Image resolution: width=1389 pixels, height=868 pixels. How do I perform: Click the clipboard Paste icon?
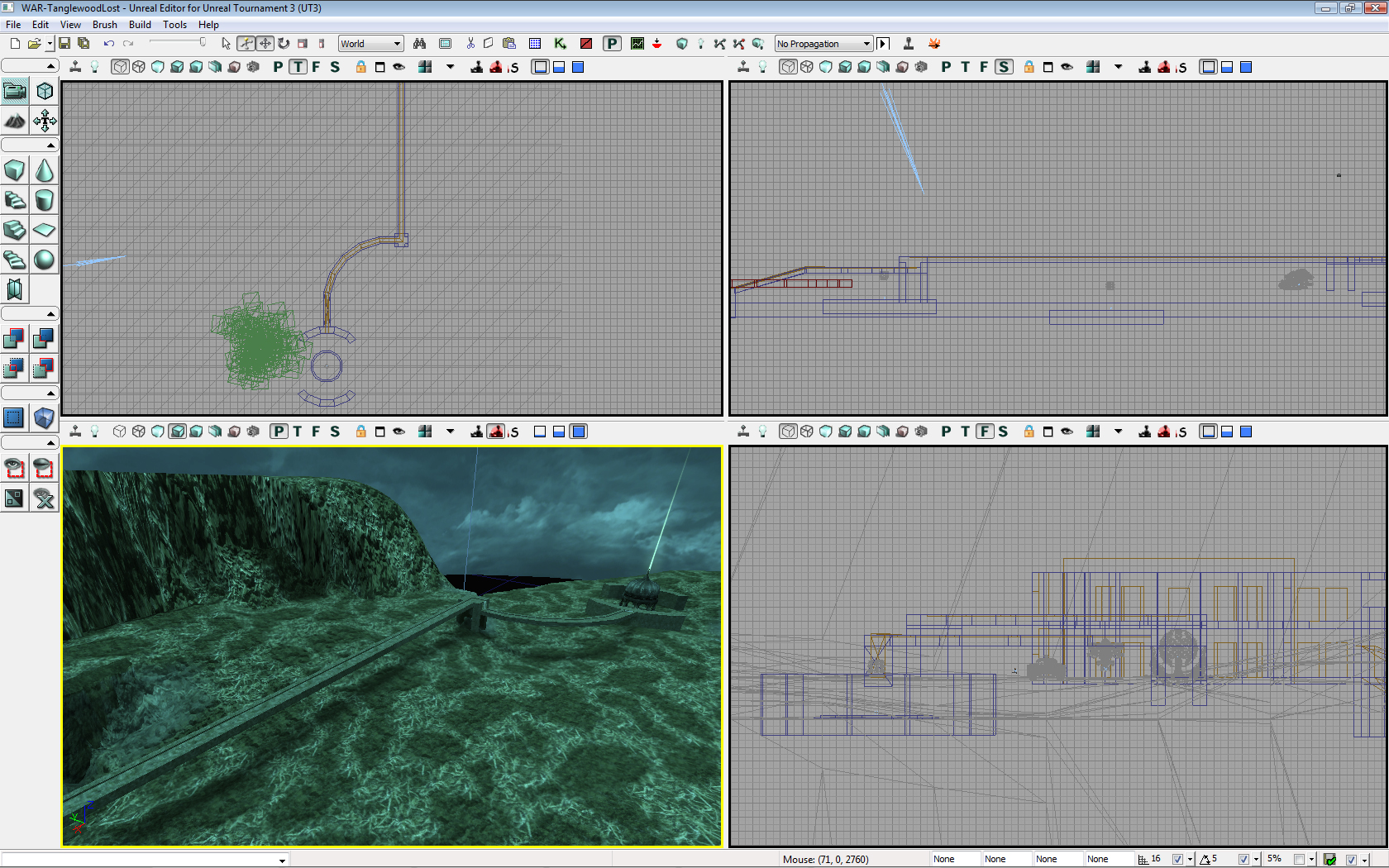[509, 44]
